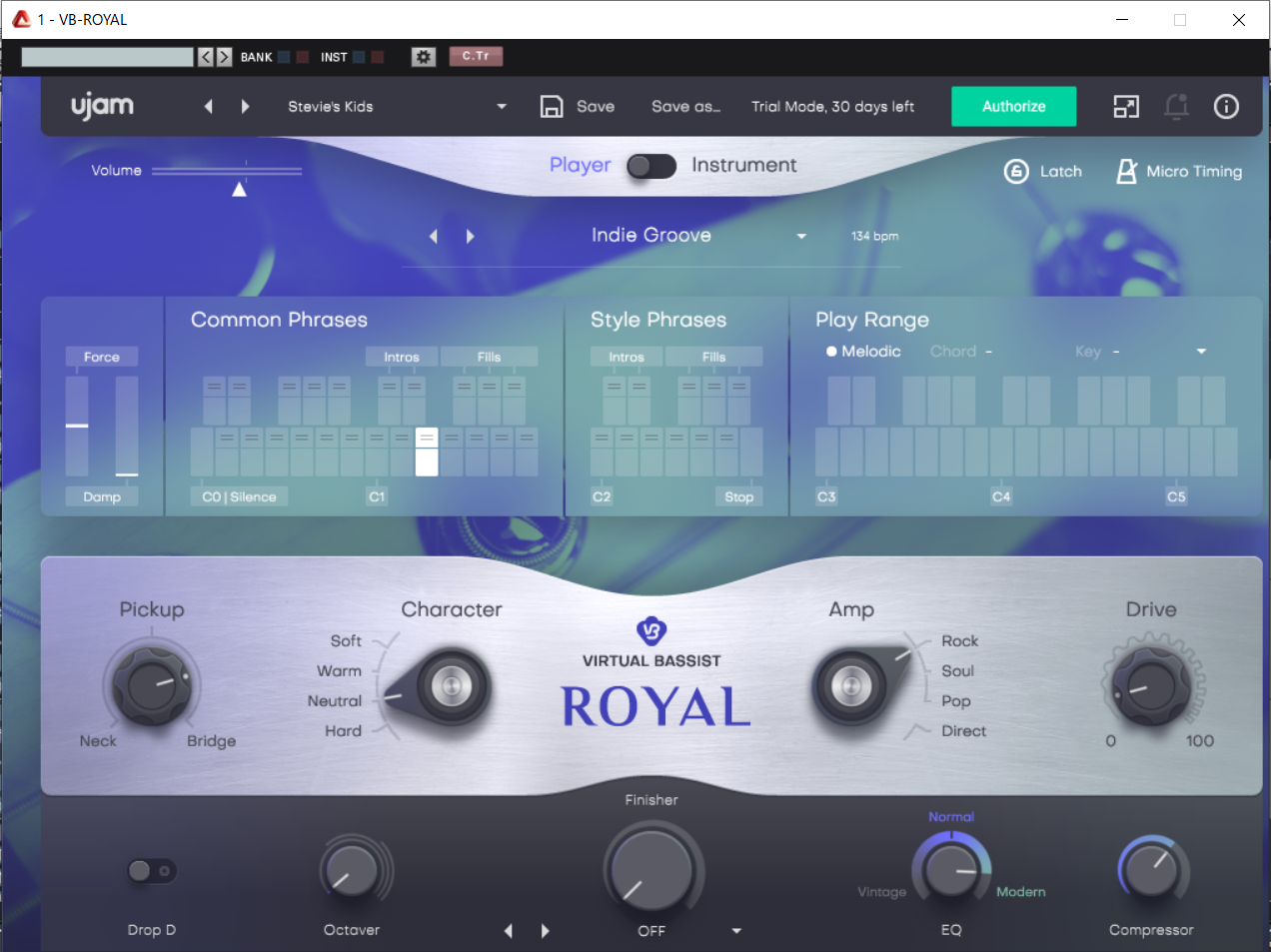Toggle the Player/Instrument switch

pos(651,166)
